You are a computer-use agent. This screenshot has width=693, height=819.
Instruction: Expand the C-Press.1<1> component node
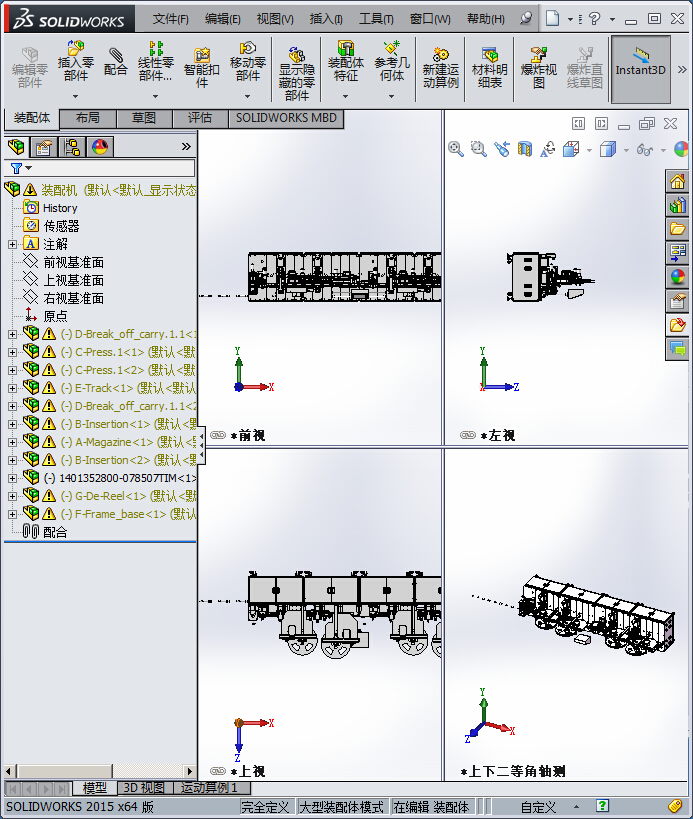(13, 353)
